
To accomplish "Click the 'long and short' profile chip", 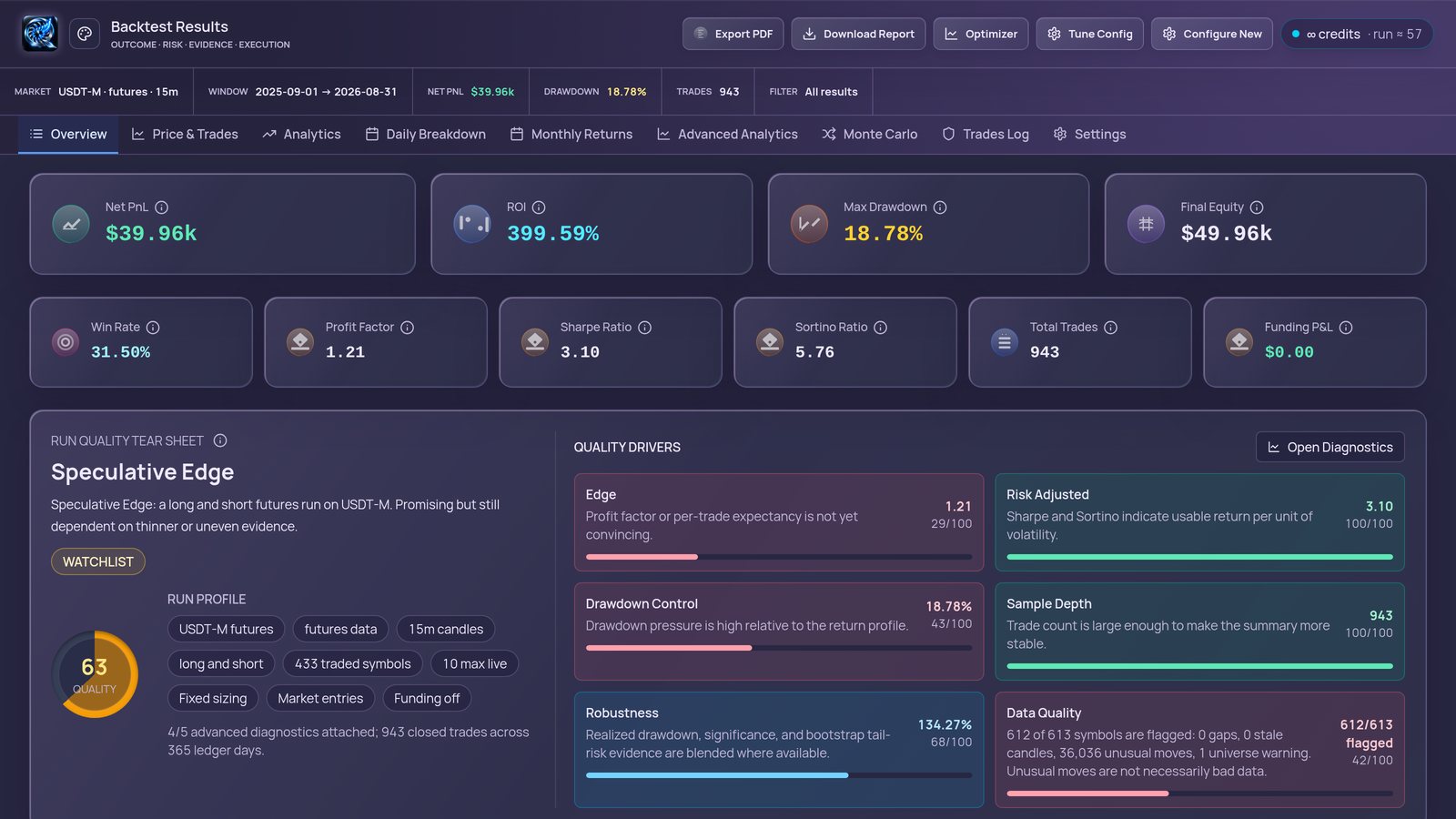I will [x=221, y=663].
